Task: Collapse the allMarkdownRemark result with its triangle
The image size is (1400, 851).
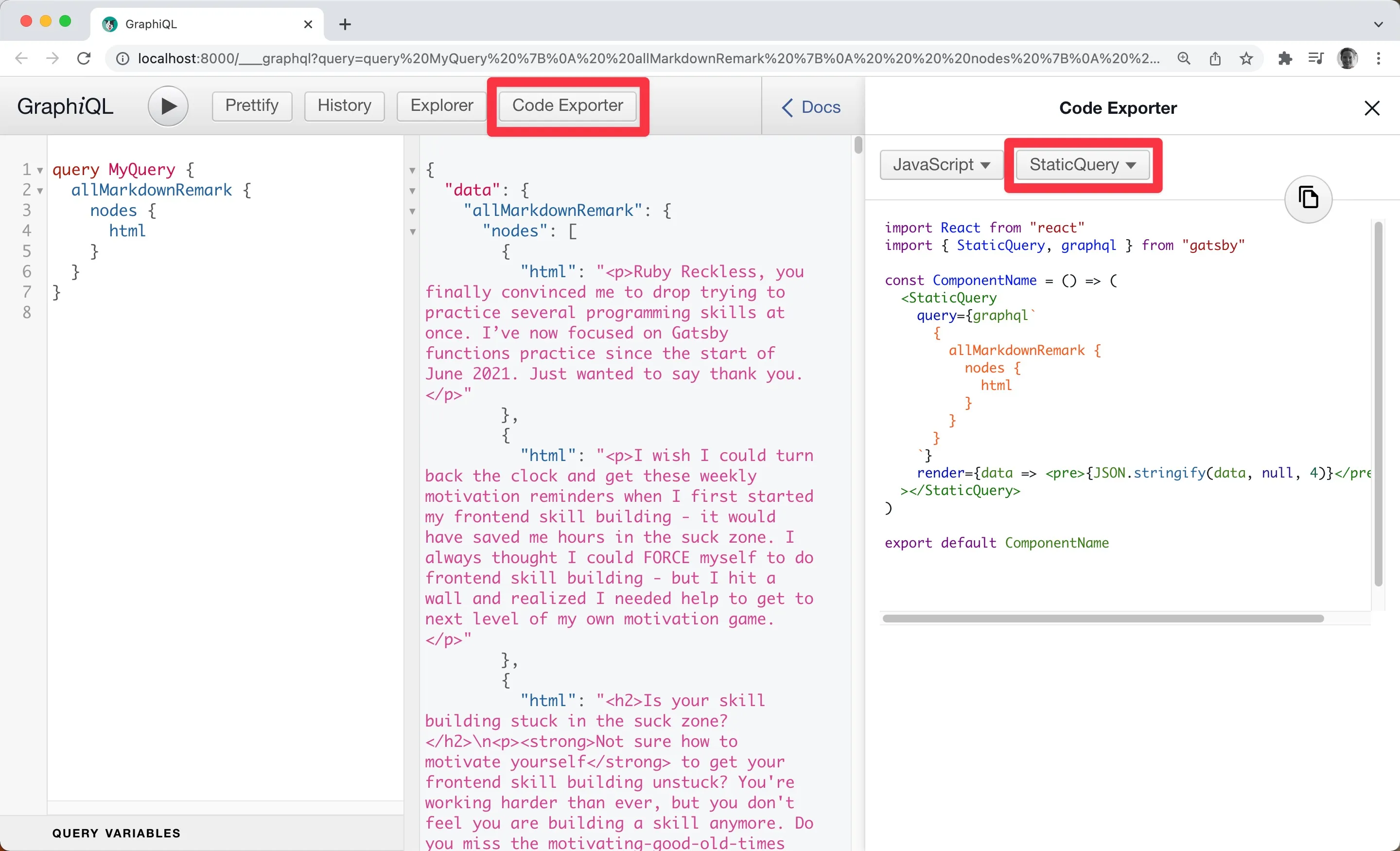Action: click(x=412, y=212)
